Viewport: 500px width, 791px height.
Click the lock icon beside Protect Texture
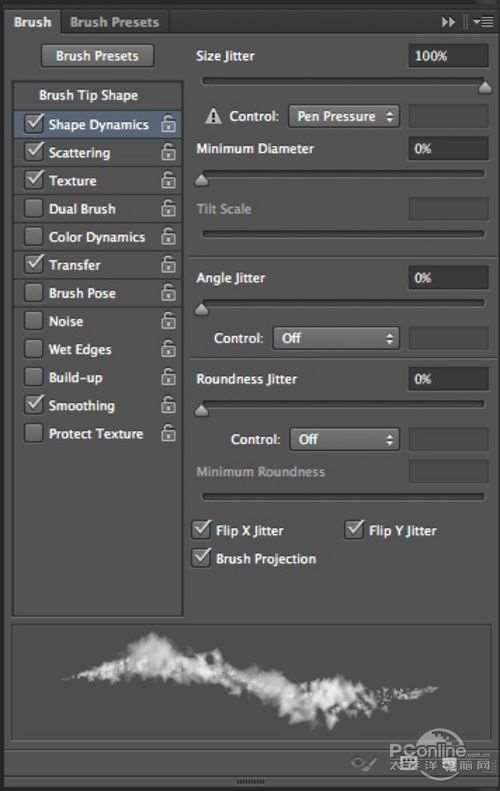coord(169,433)
